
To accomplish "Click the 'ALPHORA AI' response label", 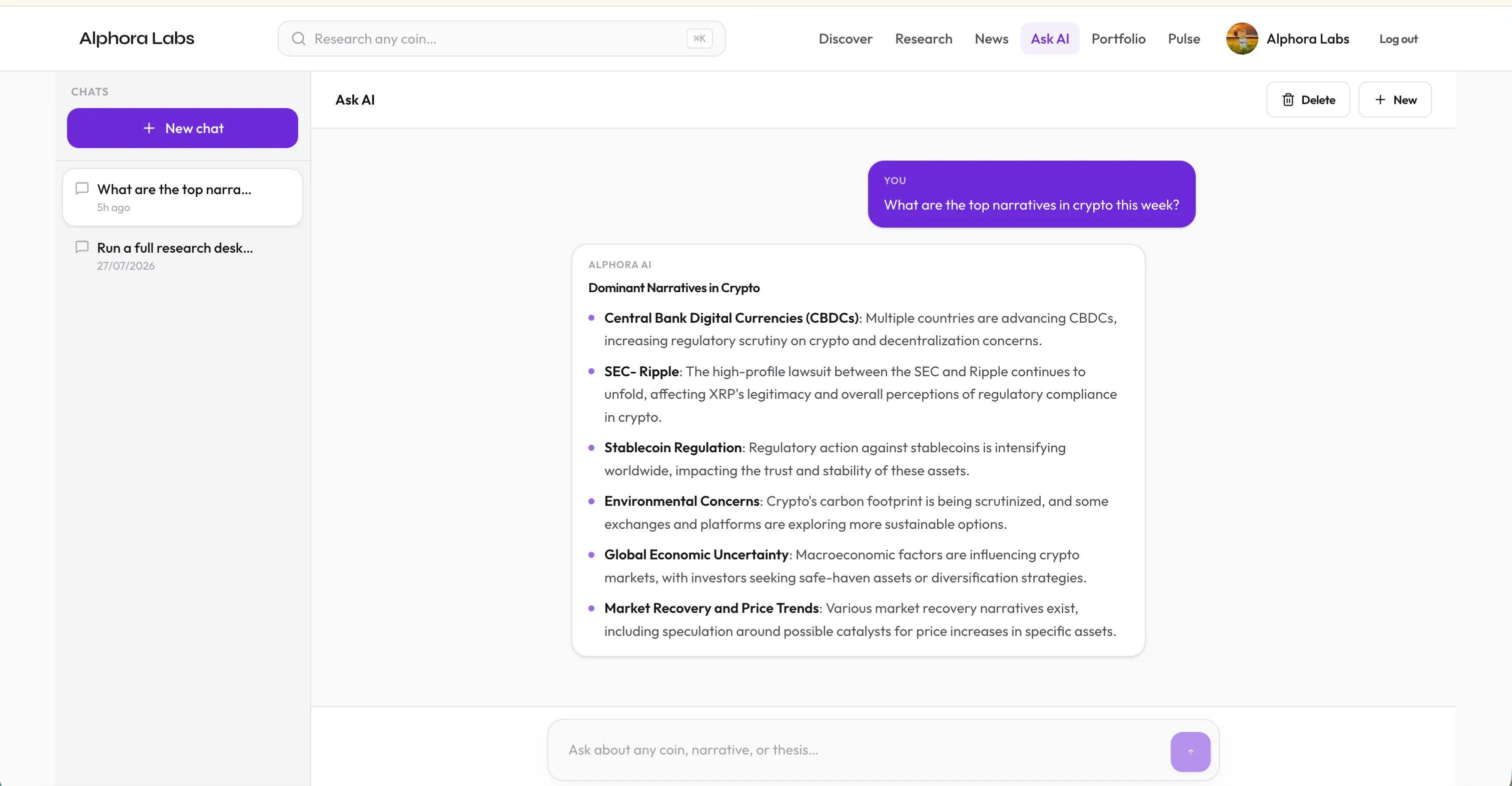I will click(620, 265).
